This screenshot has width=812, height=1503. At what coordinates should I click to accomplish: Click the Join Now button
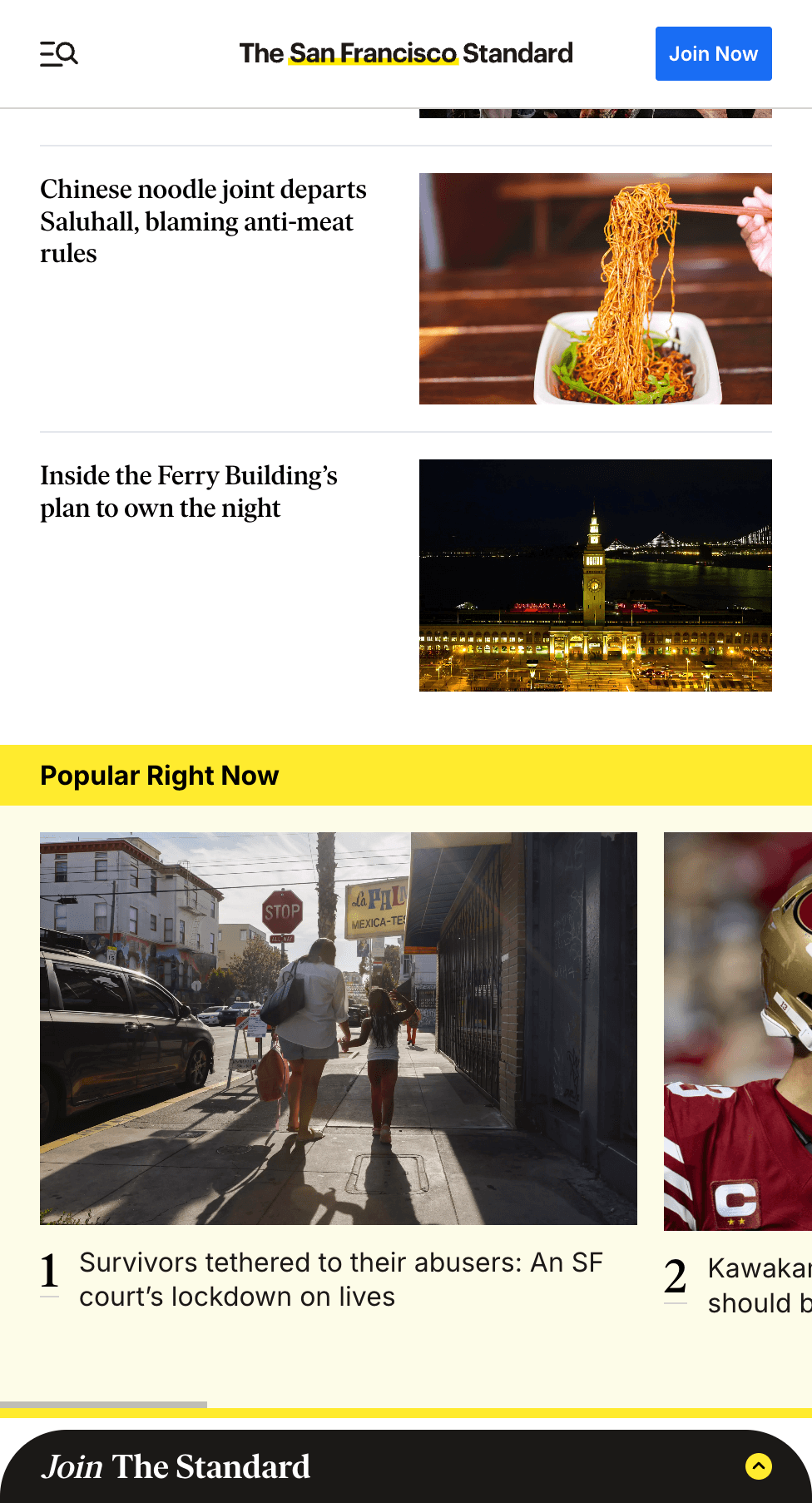point(713,53)
